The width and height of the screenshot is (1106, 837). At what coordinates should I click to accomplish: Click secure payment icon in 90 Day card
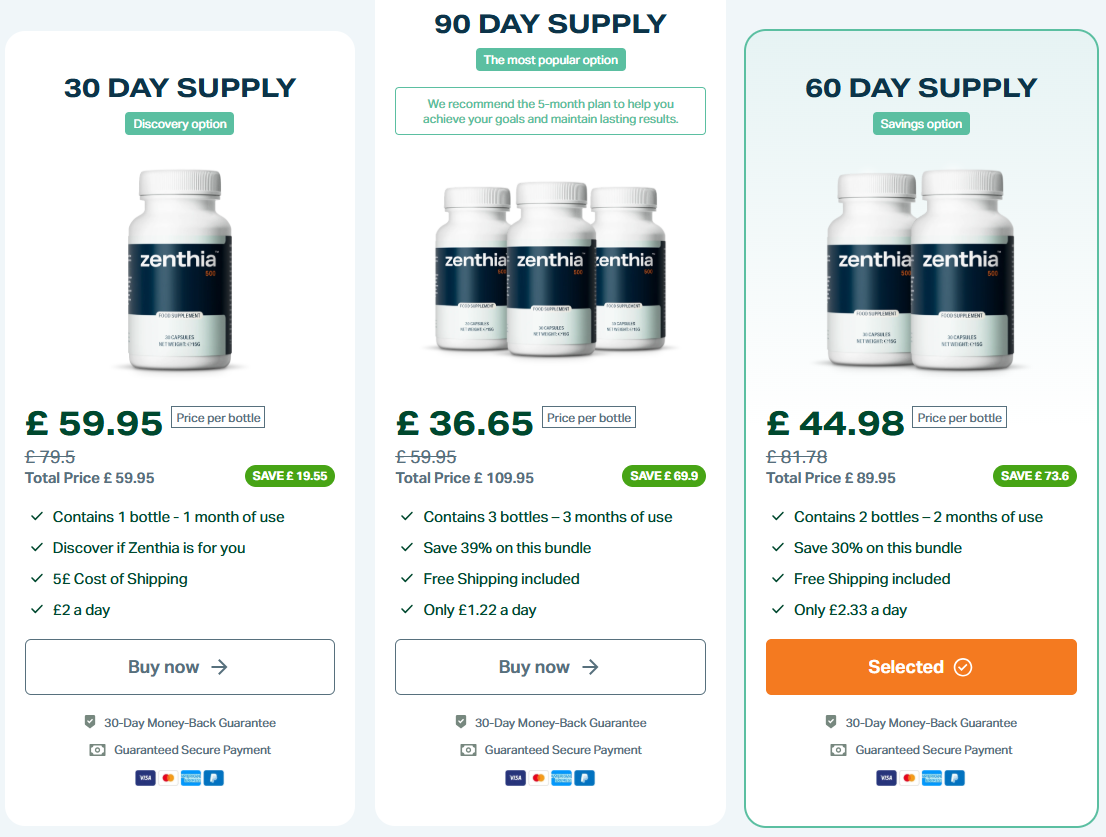[468, 750]
